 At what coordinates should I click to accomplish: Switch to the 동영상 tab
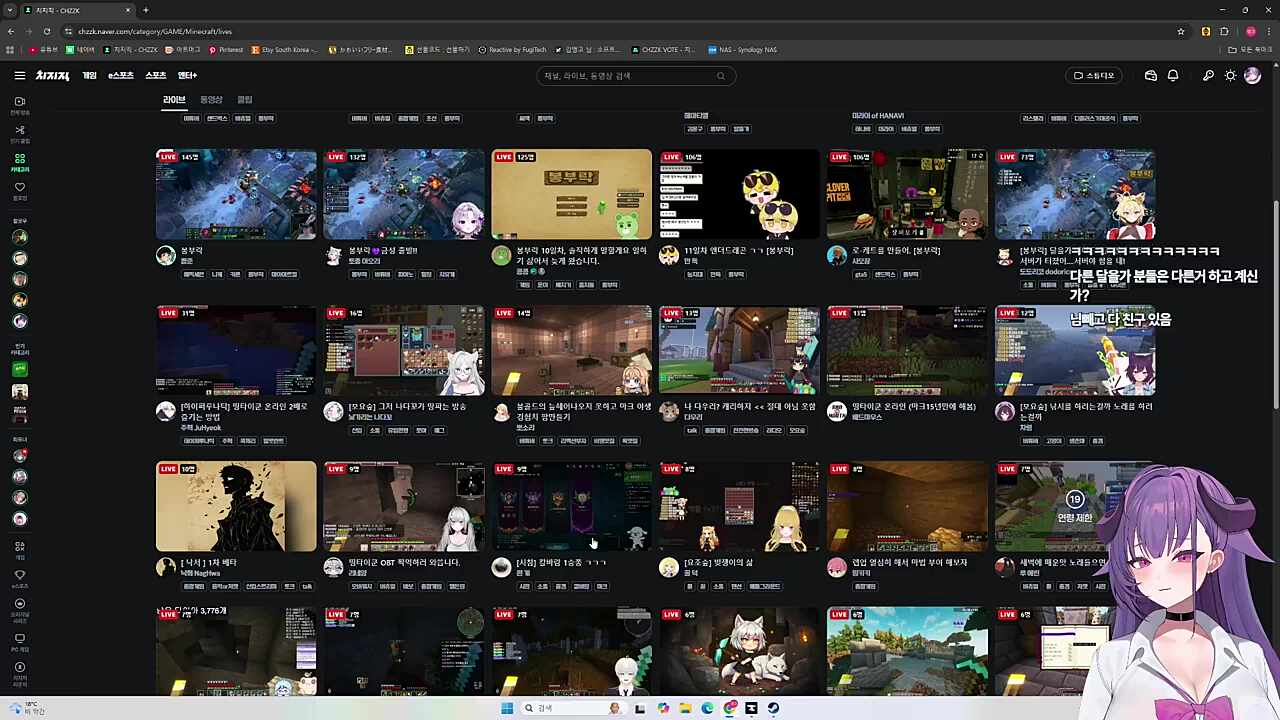pos(211,100)
